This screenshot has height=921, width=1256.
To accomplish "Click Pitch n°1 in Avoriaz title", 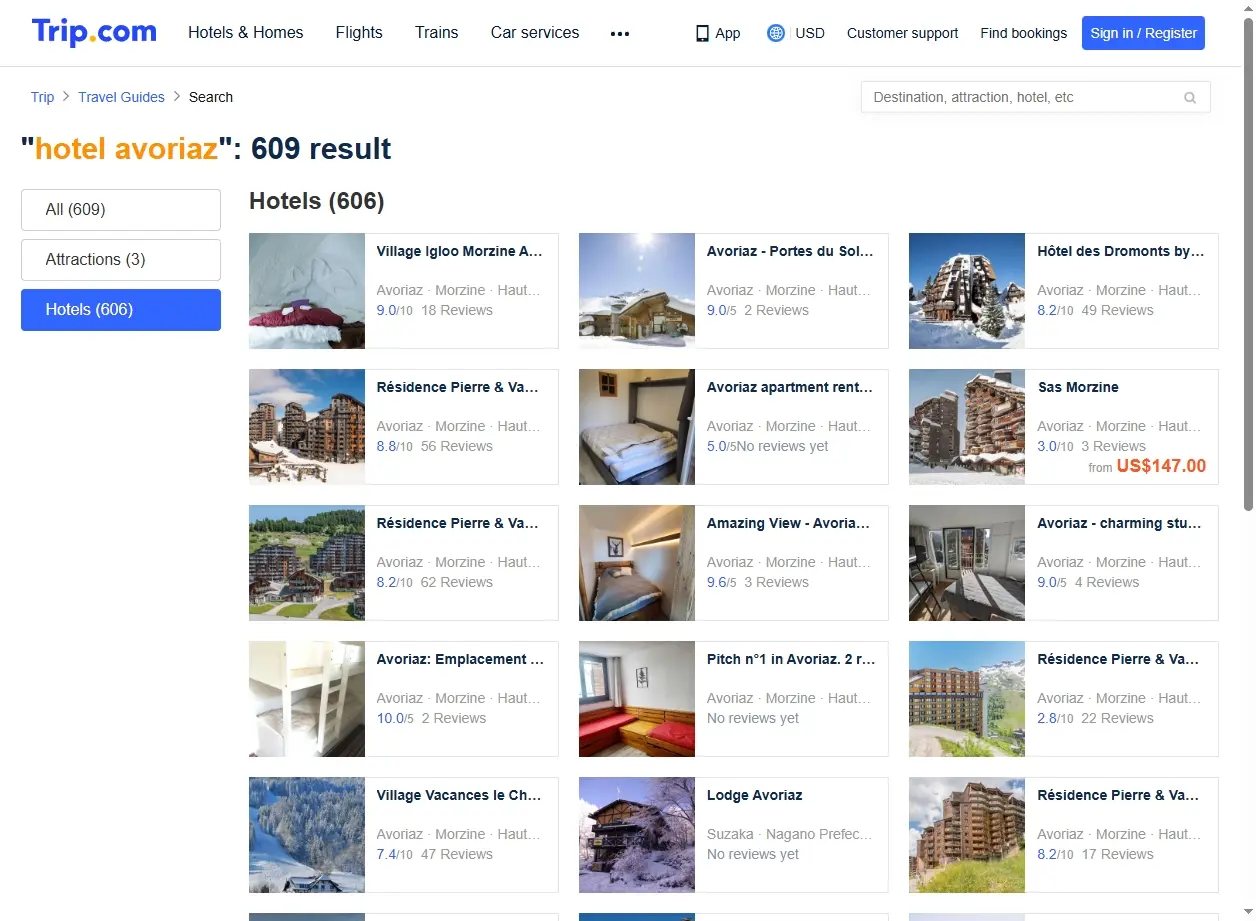I will point(791,660).
